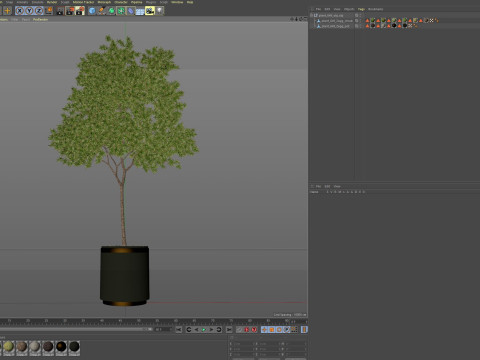Toggle the Y axis lock

point(29,11)
